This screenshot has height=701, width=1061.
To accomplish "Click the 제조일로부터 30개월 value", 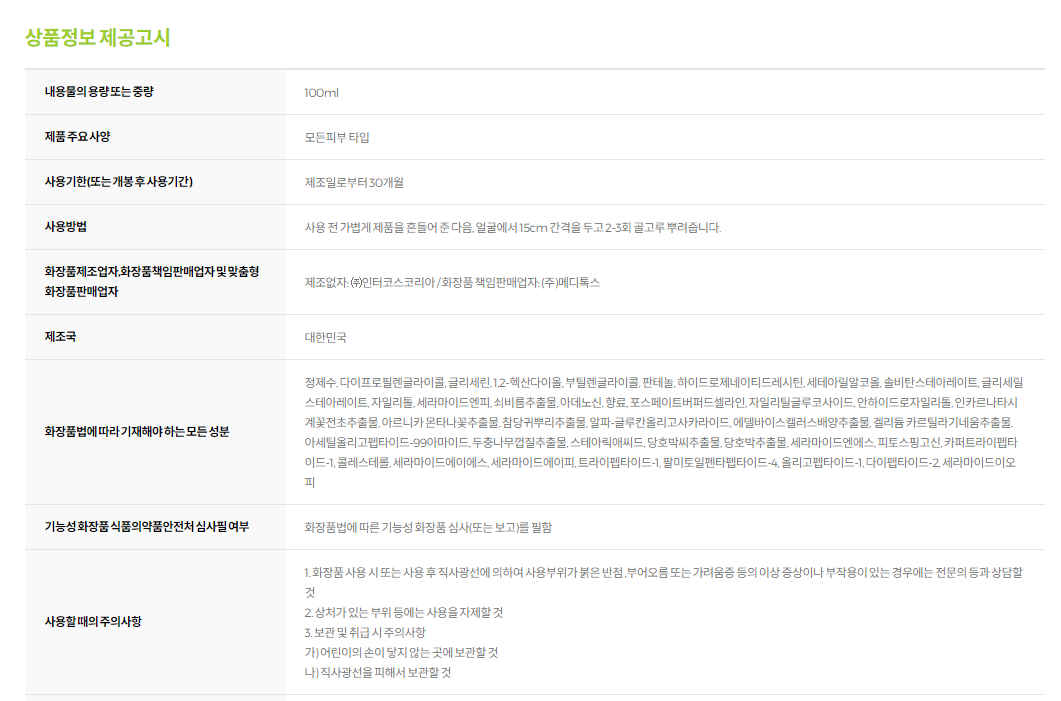I will (x=354, y=183).
